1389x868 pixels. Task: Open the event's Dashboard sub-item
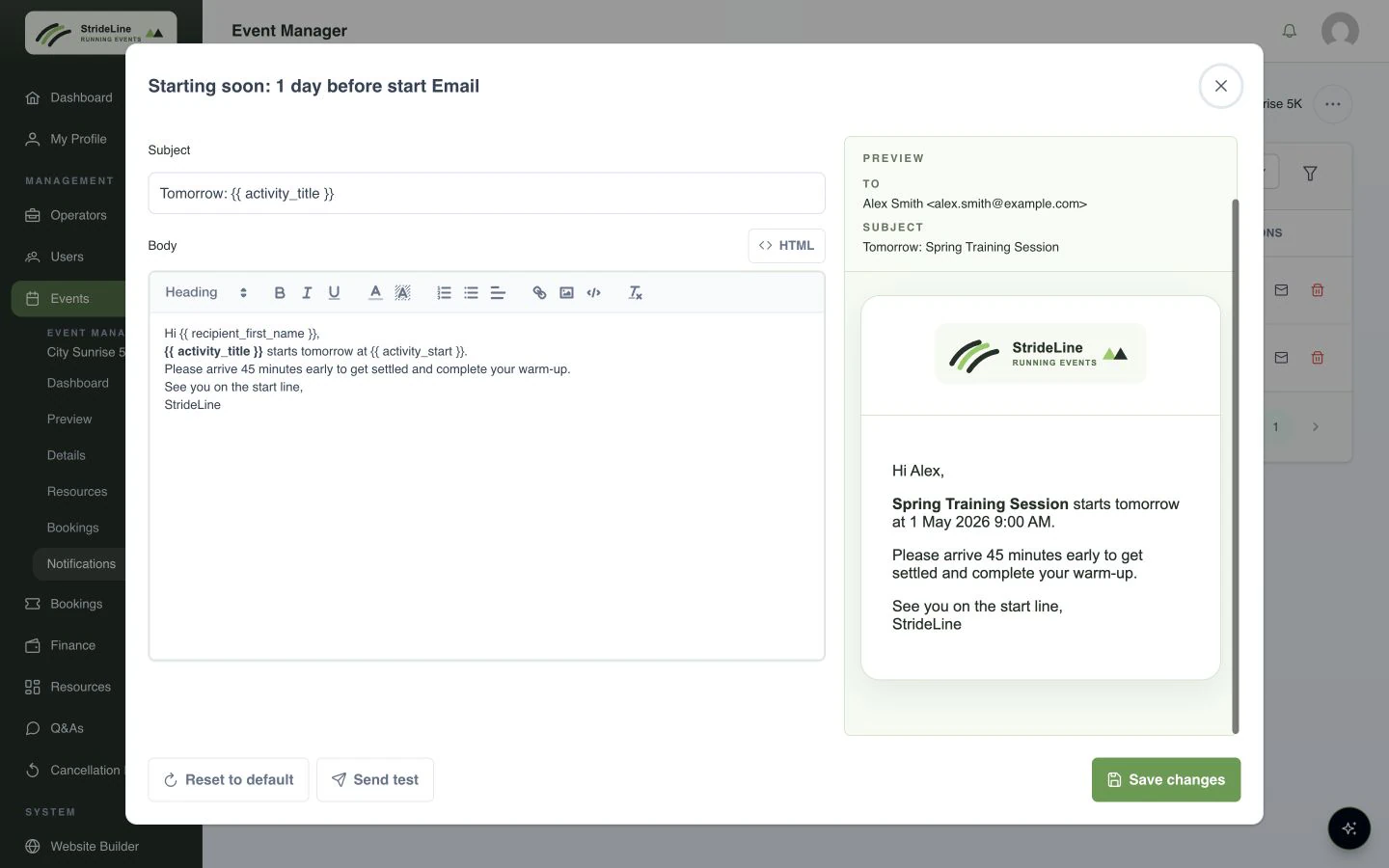[x=78, y=383]
